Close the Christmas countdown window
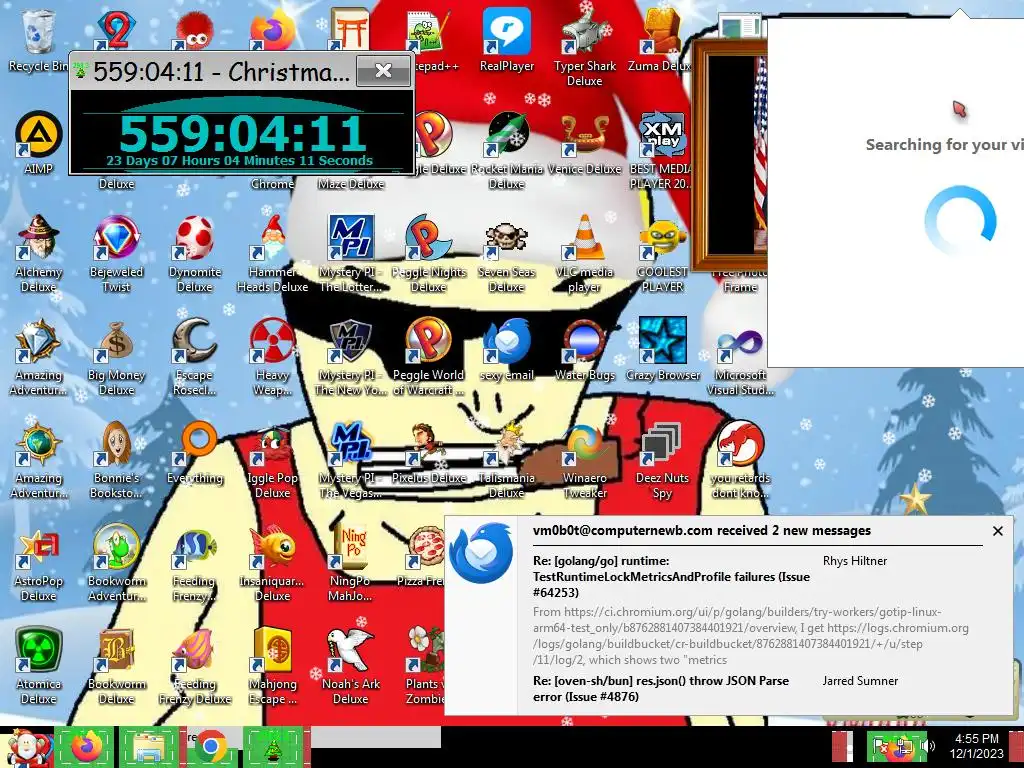1024x768 pixels. 383,71
